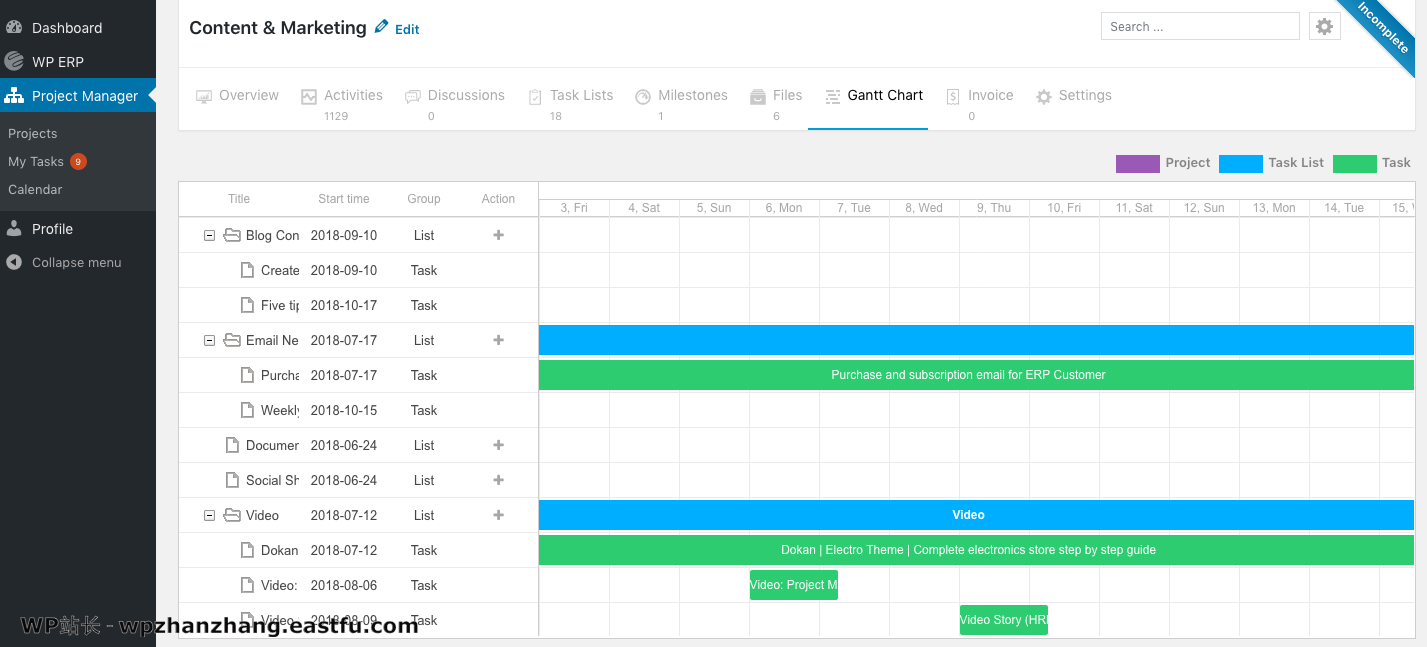Click the Dashboard sidebar icon

(14, 28)
